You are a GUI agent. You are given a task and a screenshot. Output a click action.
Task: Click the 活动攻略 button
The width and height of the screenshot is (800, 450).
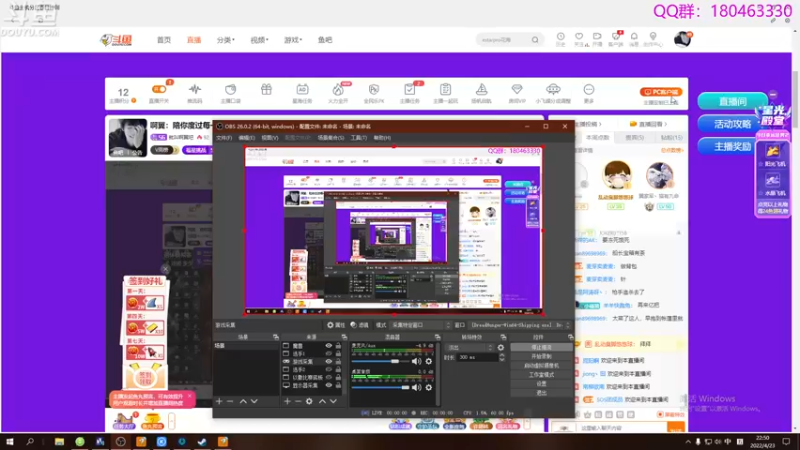click(x=733, y=124)
